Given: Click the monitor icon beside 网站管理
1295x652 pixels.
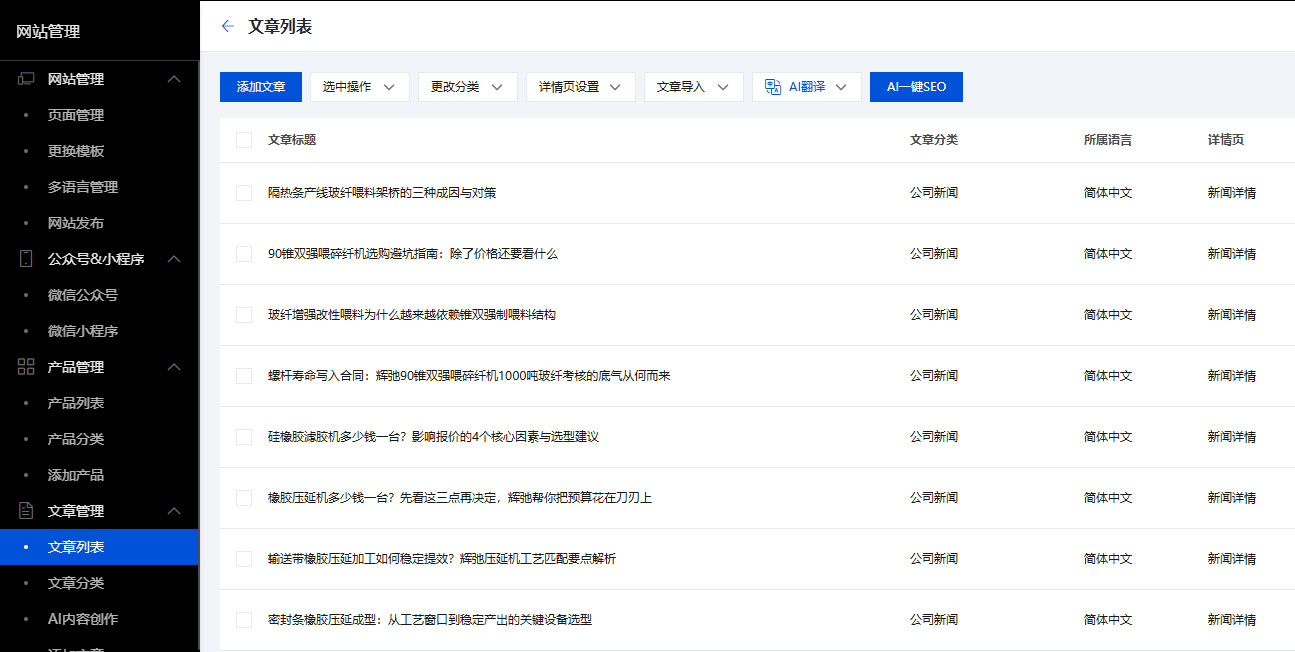Looking at the screenshot, I should coord(26,79).
